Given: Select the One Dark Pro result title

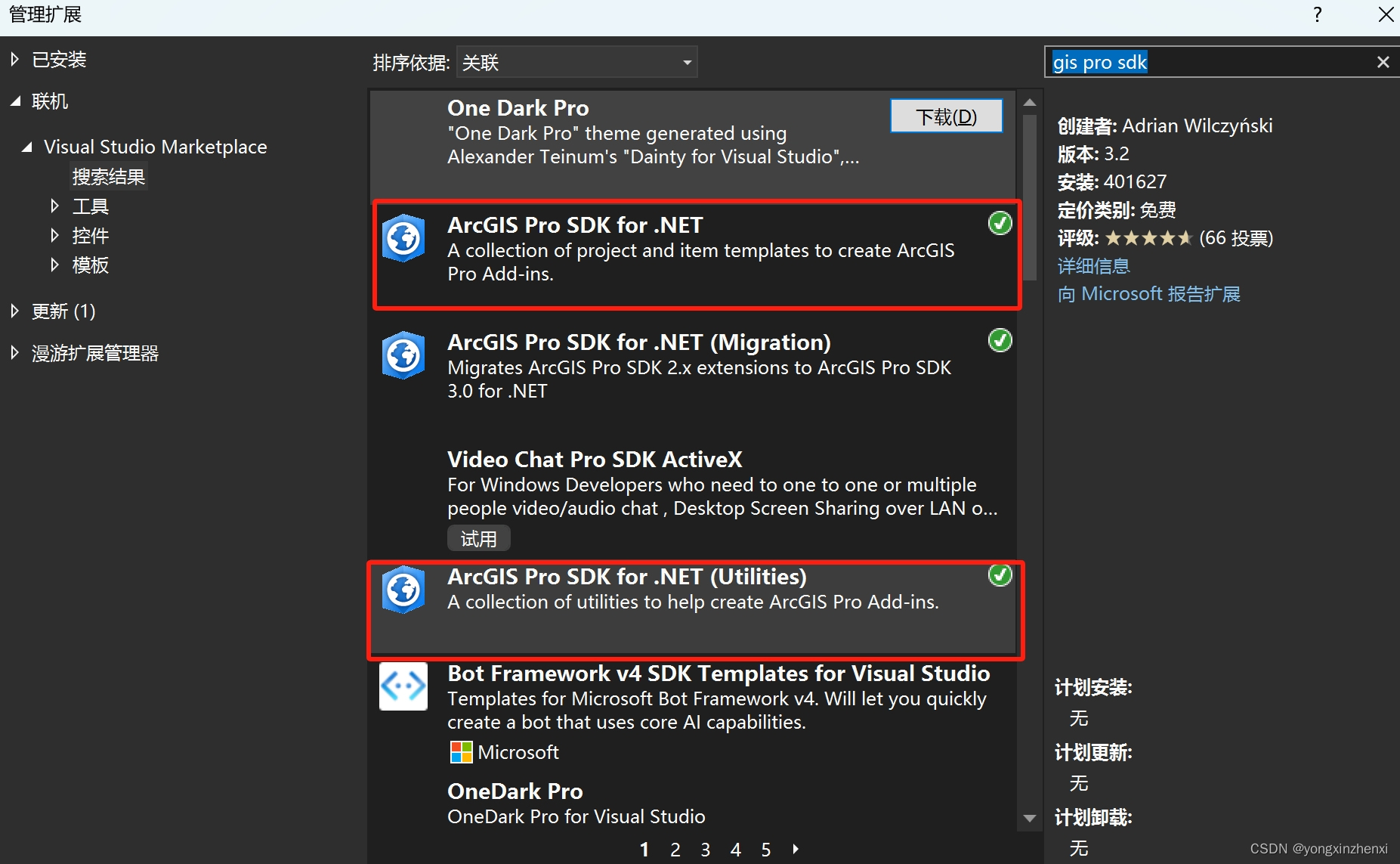Looking at the screenshot, I should click(518, 108).
